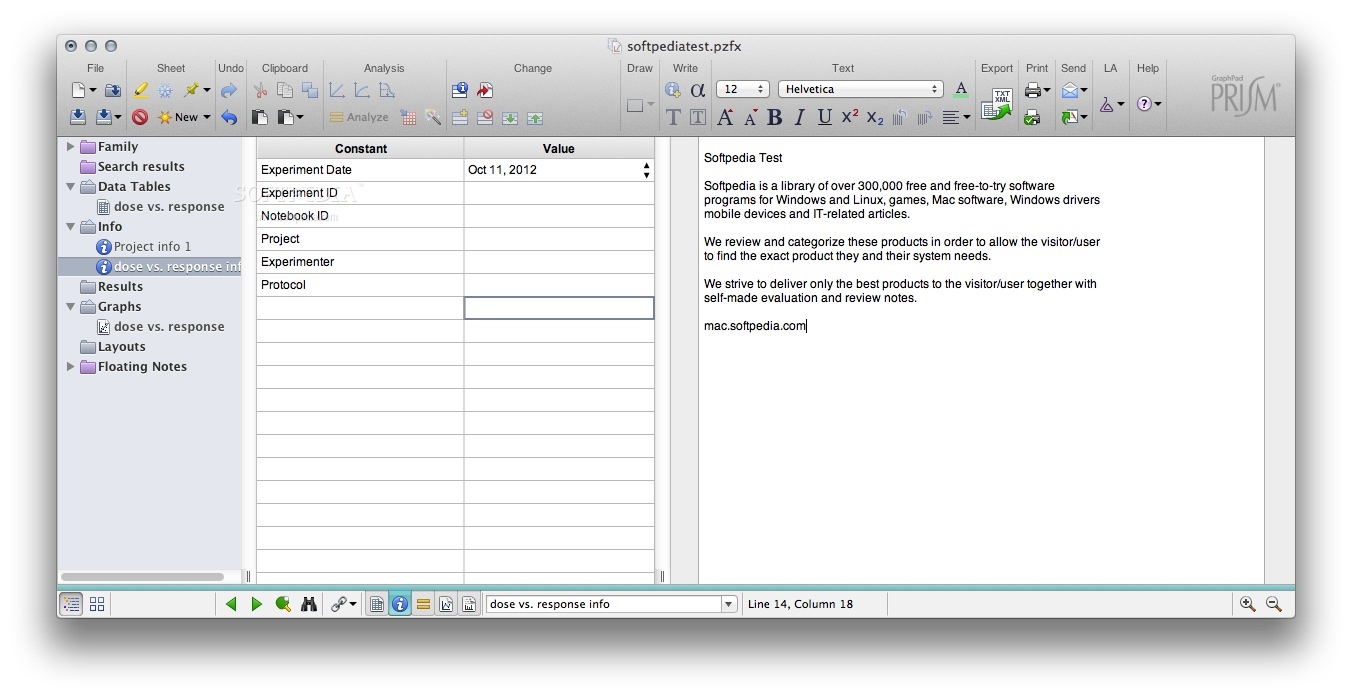Image resolution: width=1352 pixels, height=697 pixels.
Task: Click the Cut scissors icon
Action: pyautogui.click(x=260, y=90)
